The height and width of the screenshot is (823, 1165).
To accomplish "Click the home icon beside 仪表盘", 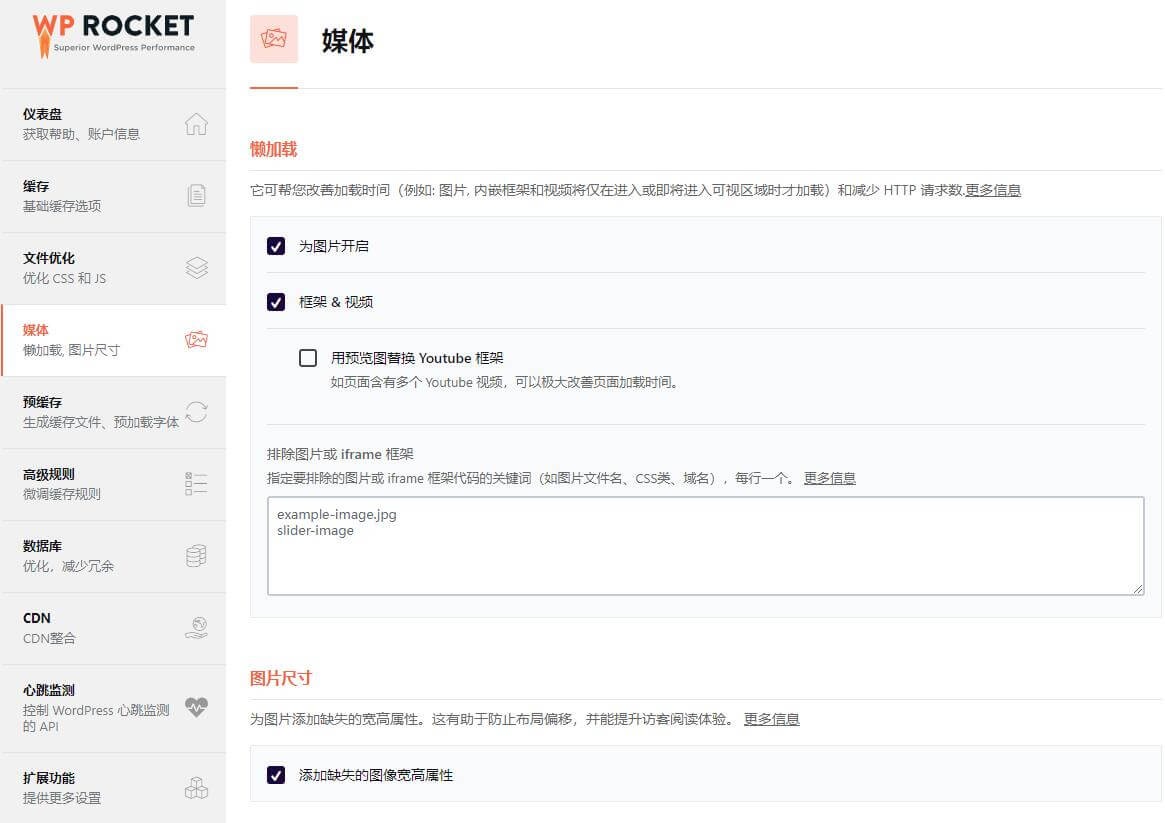I will [x=197, y=124].
